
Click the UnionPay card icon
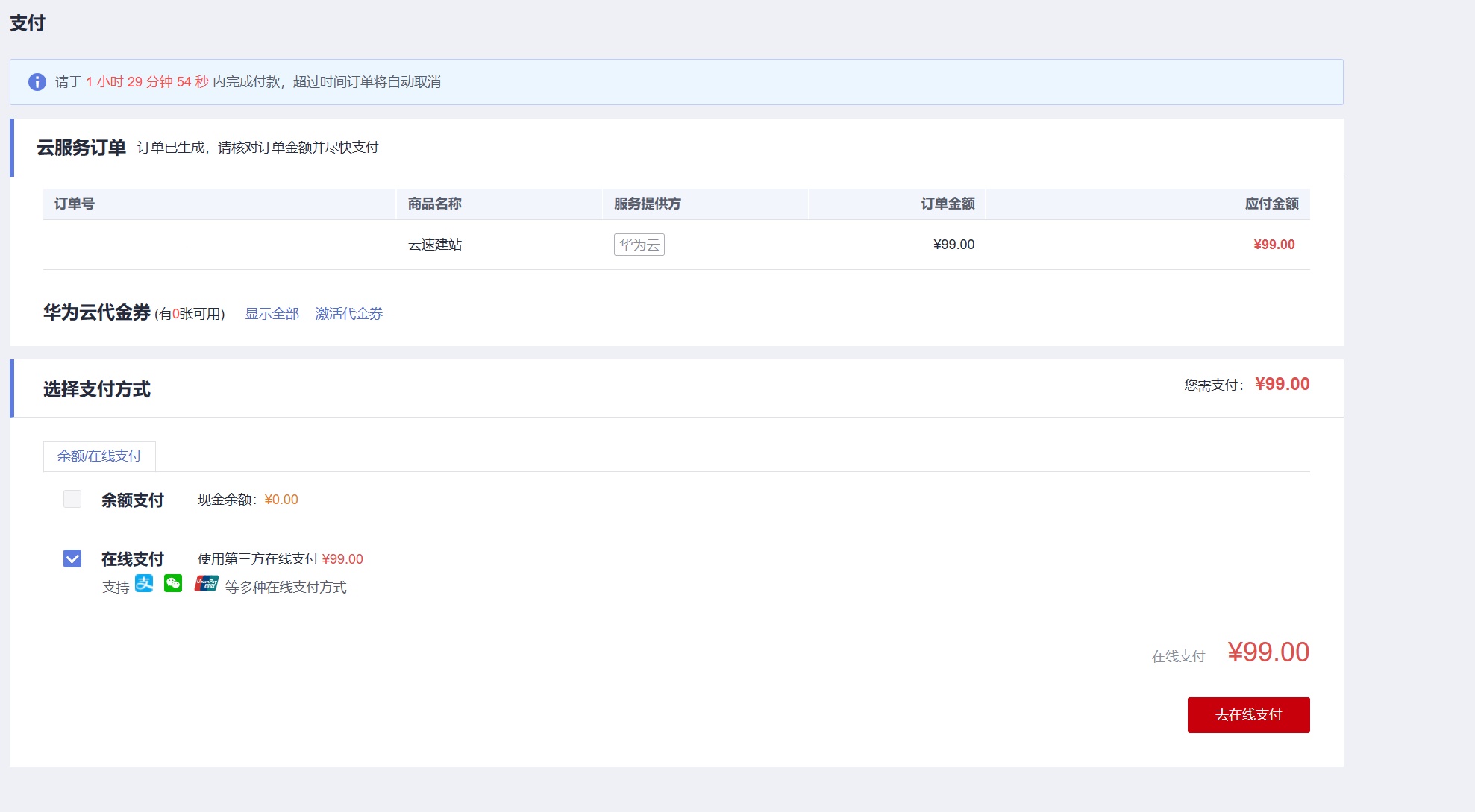(x=206, y=584)
